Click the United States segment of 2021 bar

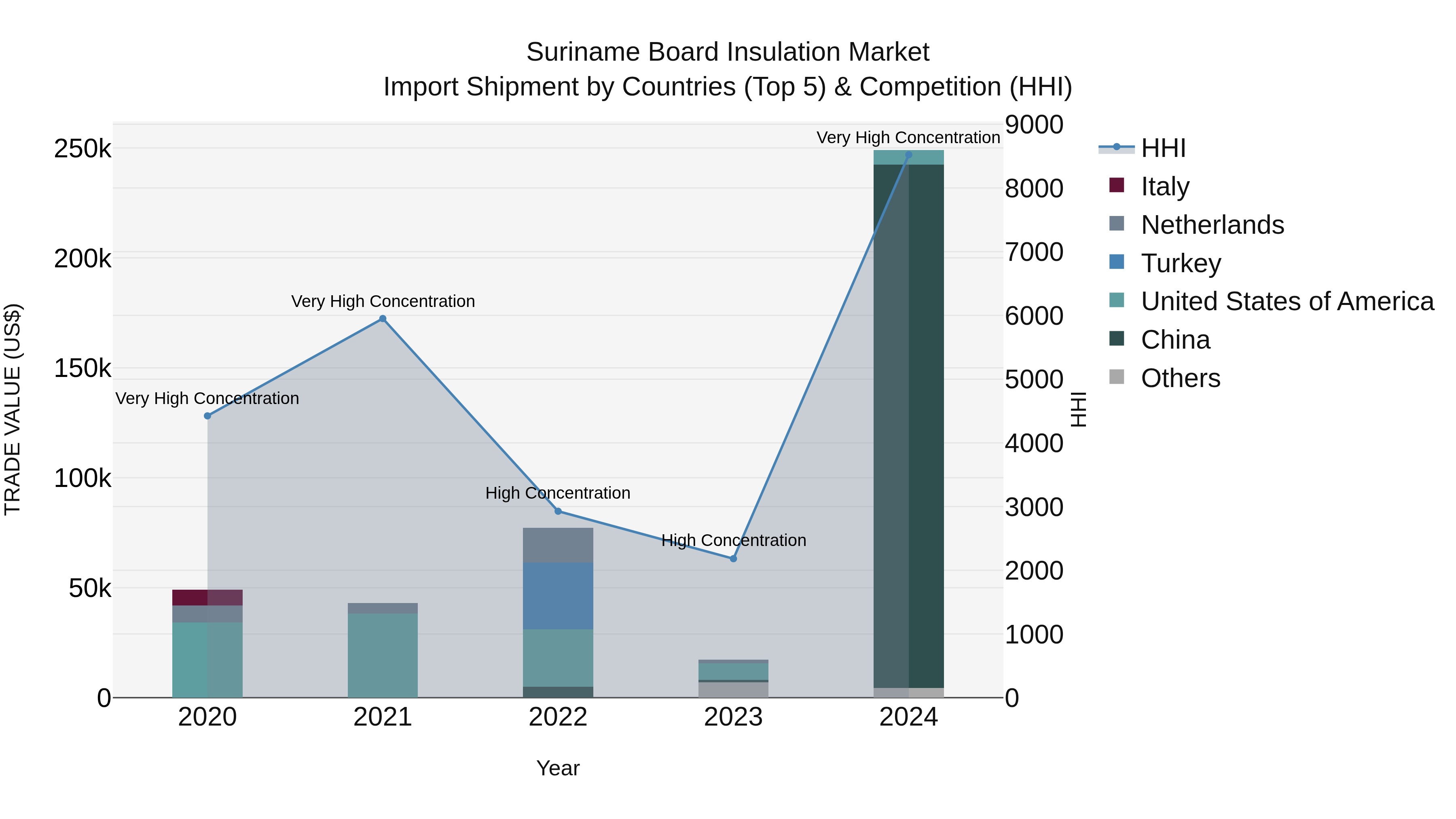(383, 656)
